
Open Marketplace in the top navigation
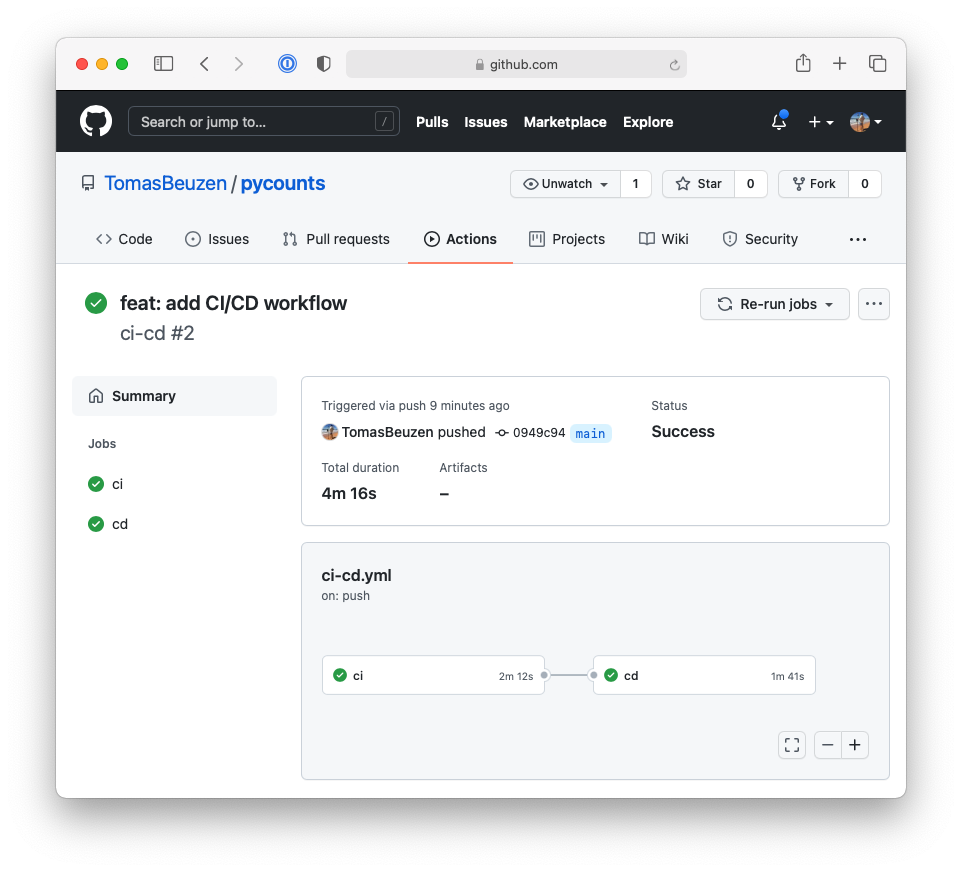tap(565, 122)
